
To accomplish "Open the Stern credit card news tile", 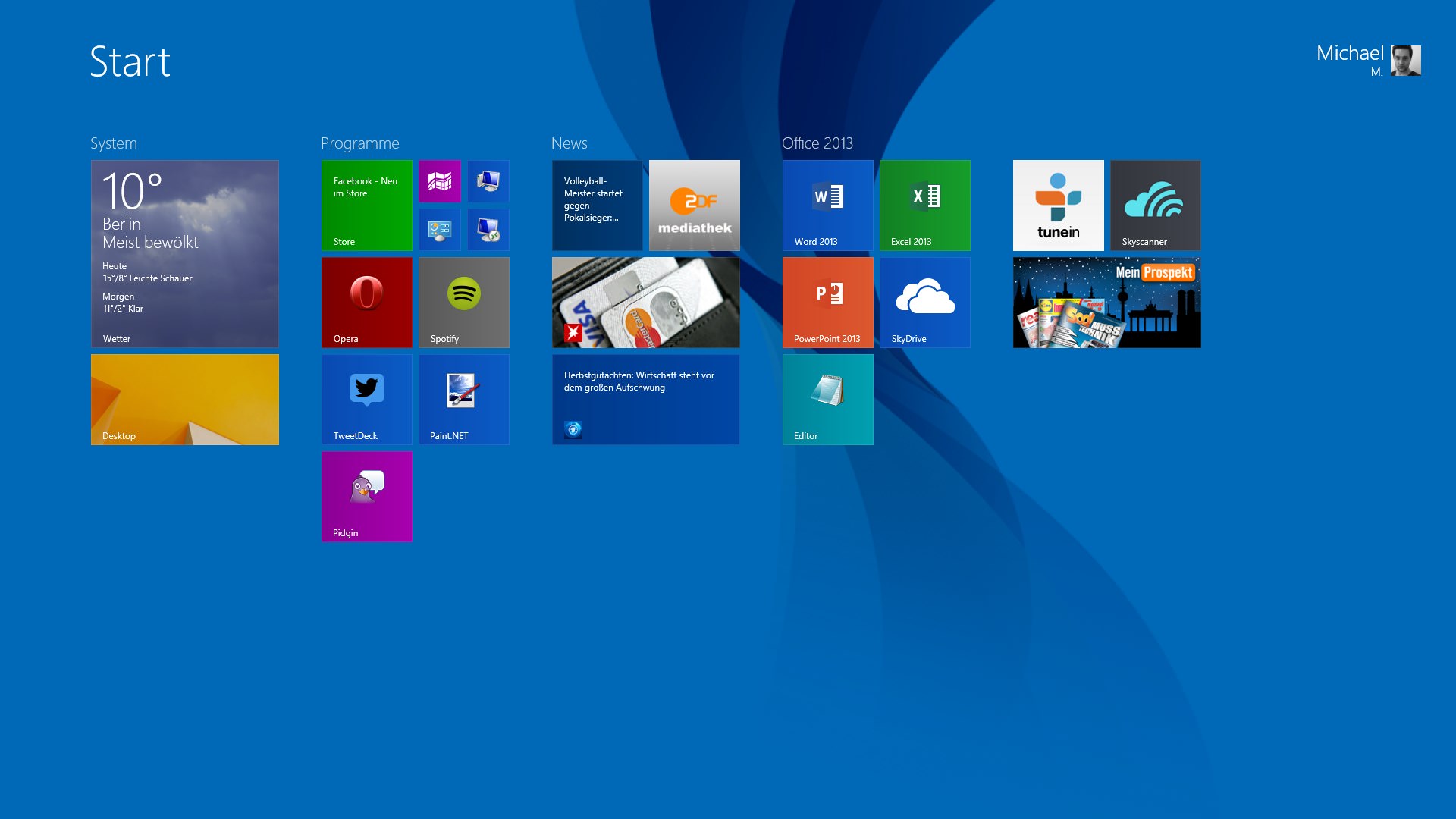I will pyautogui.click(x=646, y=303).
